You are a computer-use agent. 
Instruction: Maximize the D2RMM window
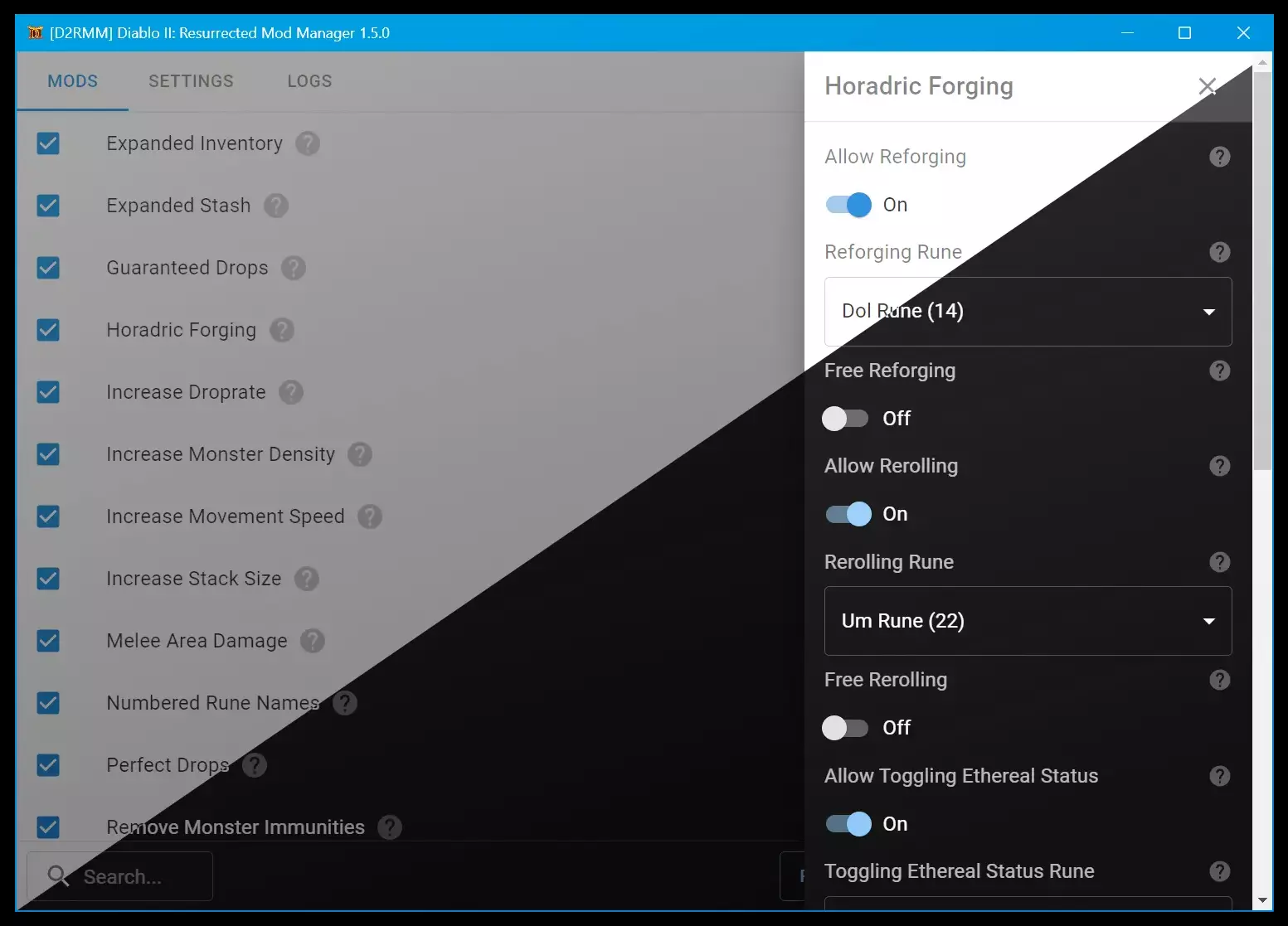[1184, 33]
